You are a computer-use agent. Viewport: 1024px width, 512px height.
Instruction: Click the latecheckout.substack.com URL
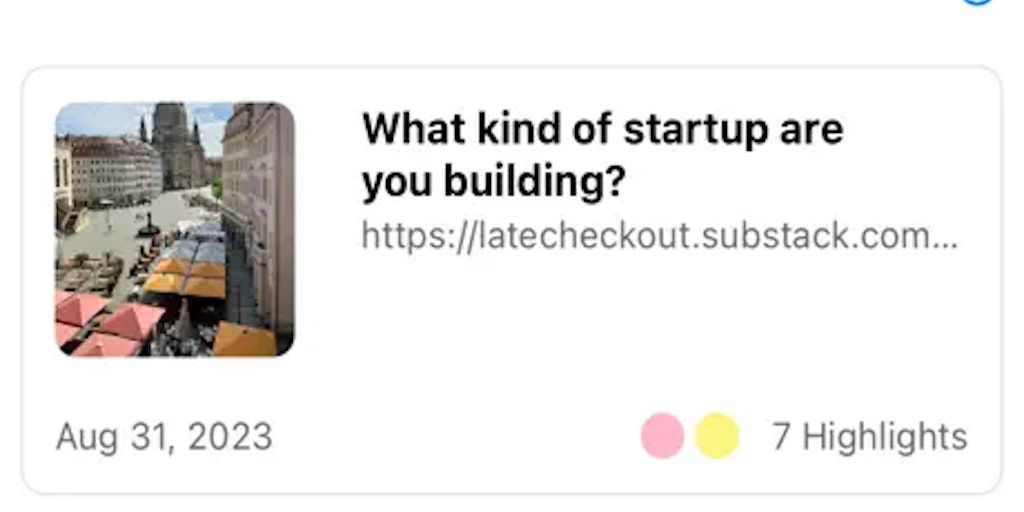pos(659,236)
